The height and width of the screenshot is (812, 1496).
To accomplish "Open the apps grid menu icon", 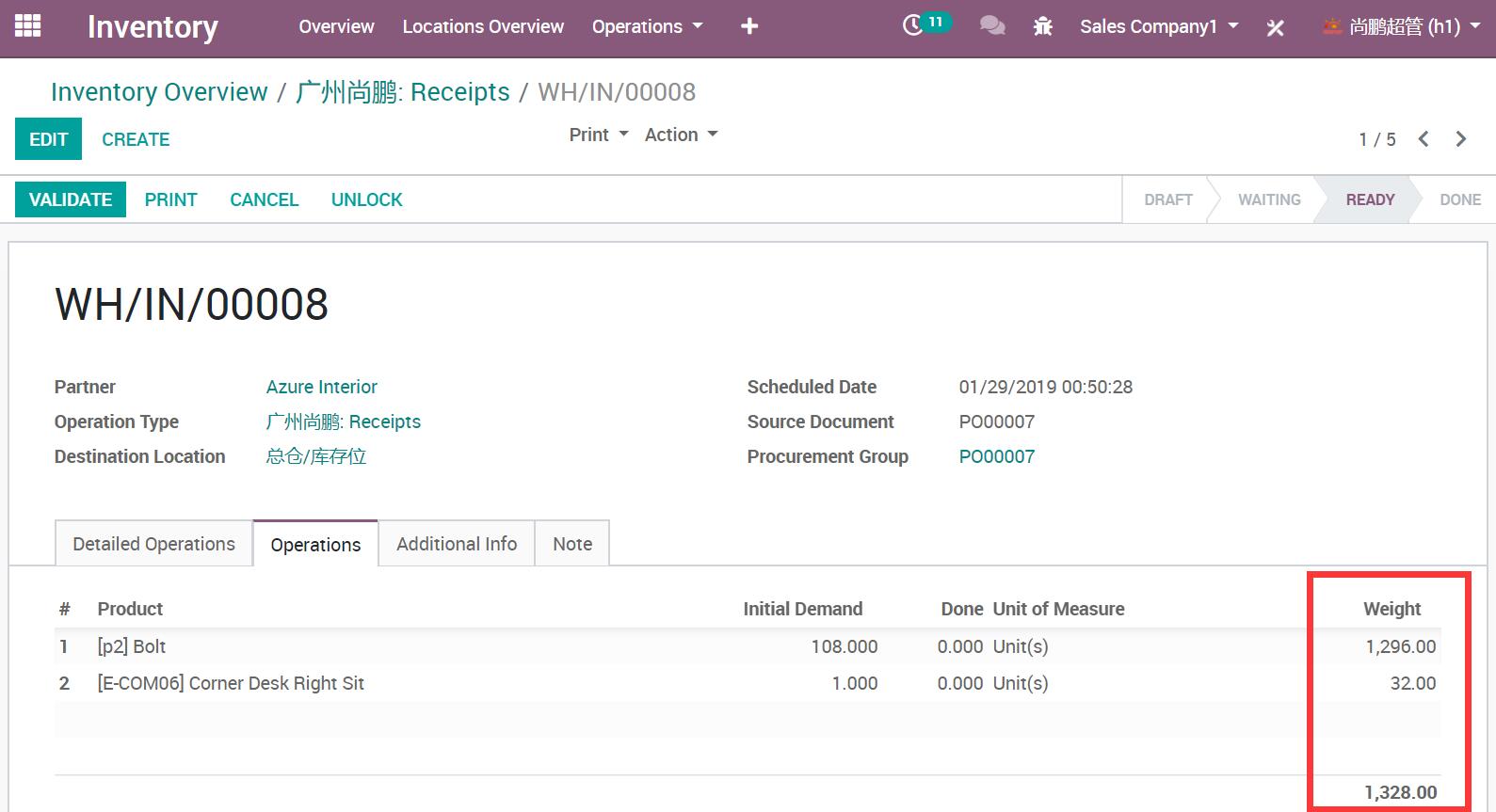I will click(27, 26).
